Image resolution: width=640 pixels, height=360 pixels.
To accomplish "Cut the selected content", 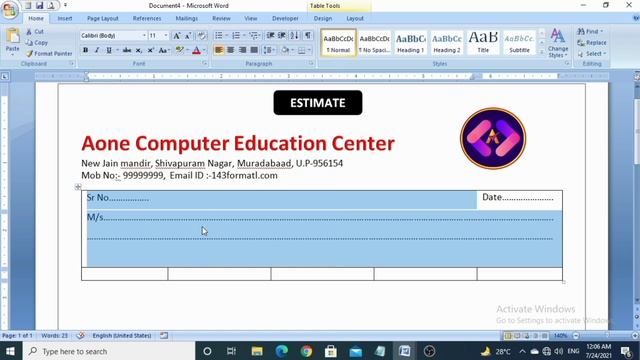I will 35,31.
